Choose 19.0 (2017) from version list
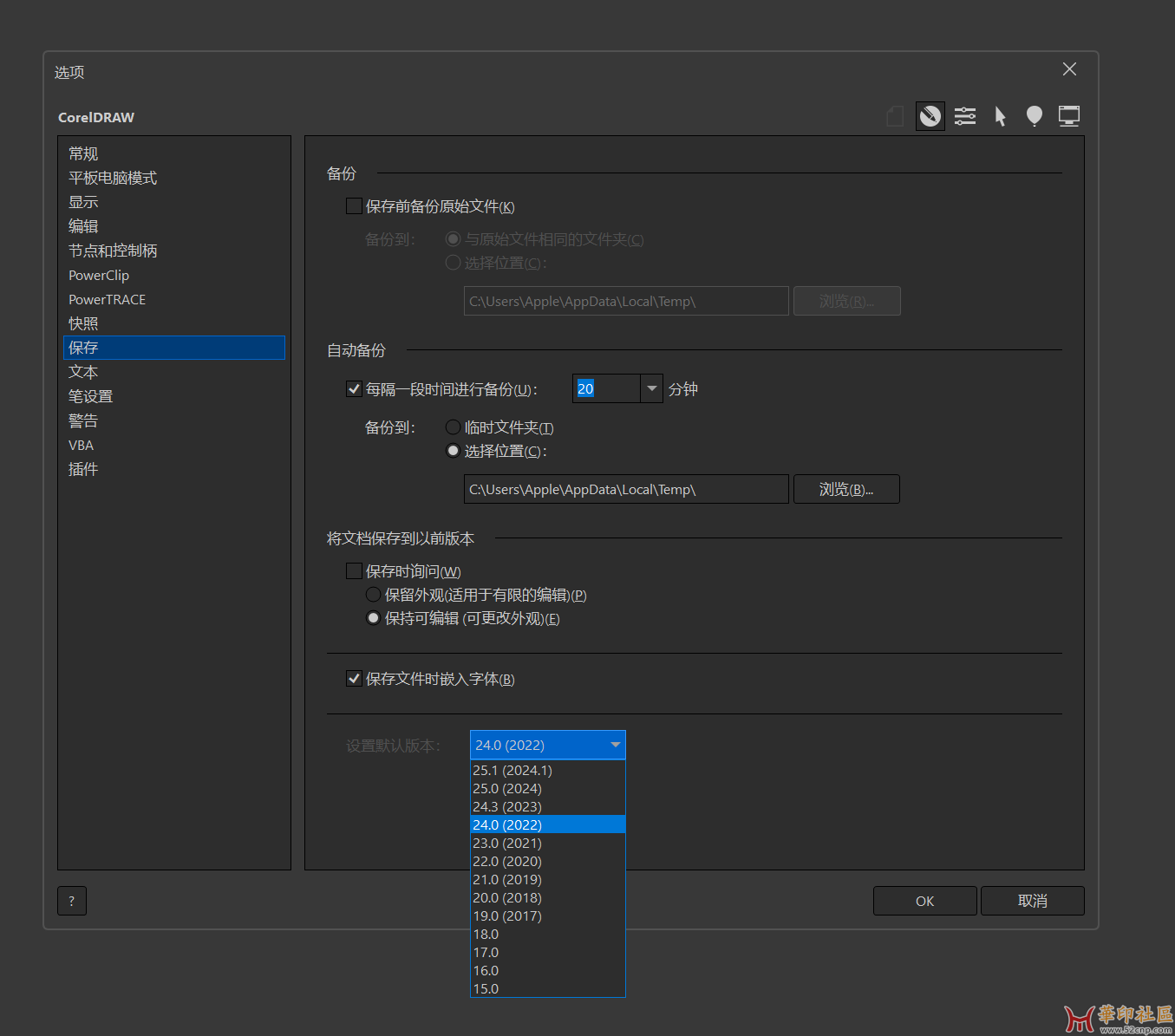The height and width of the screenshot is (1036, 1175). 548,916
